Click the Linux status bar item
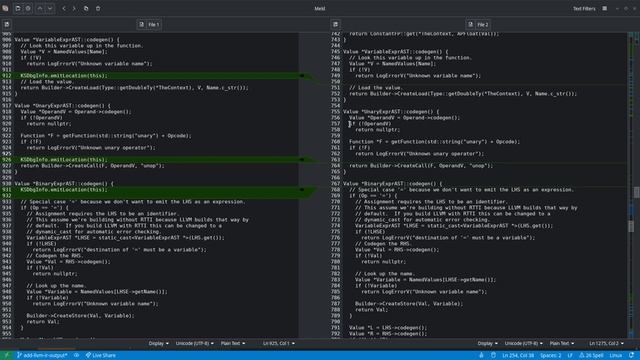The height and width of the screenshot is (360, 640). click(x=616, y=355)
